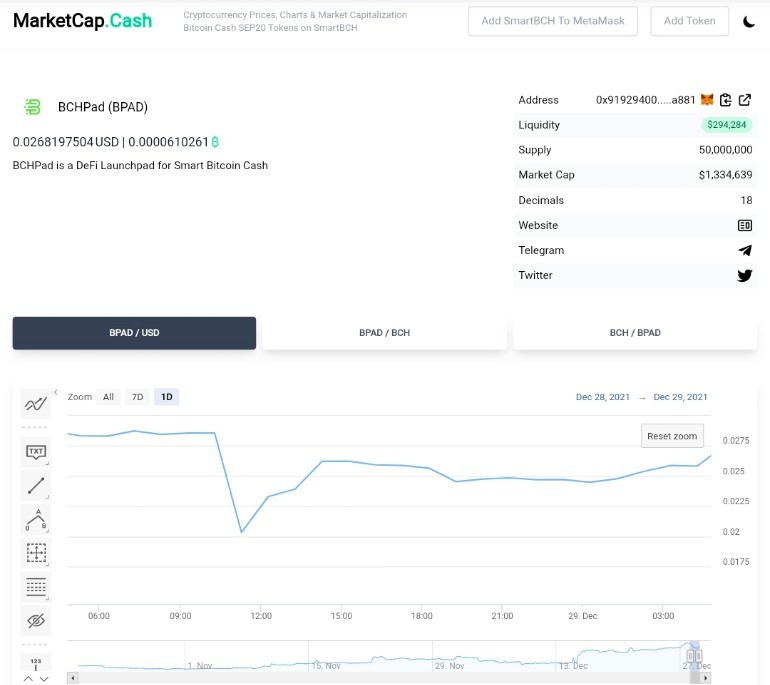Click navigator scrollbar left arrow

click(x=73, y=678)
